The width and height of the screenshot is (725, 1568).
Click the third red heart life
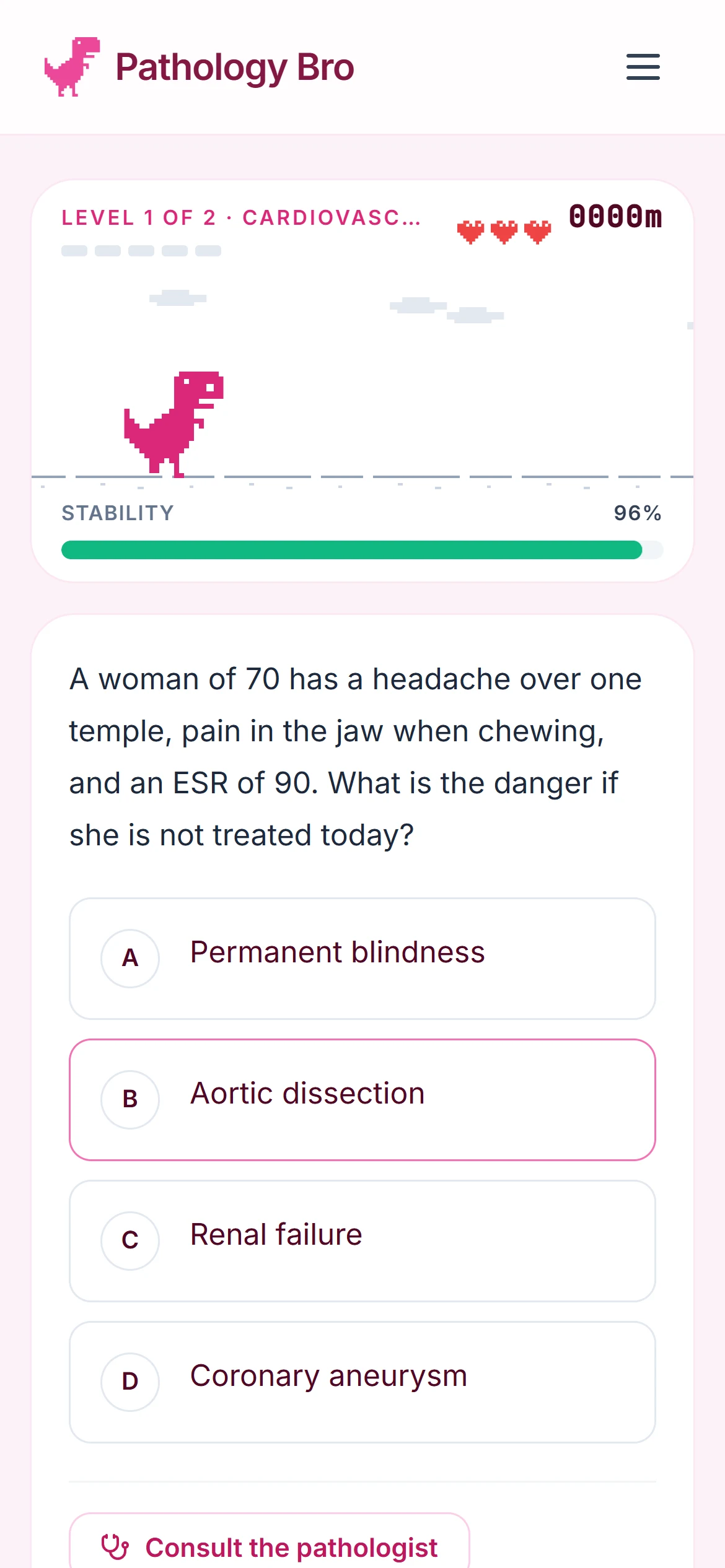pos(537,232)
